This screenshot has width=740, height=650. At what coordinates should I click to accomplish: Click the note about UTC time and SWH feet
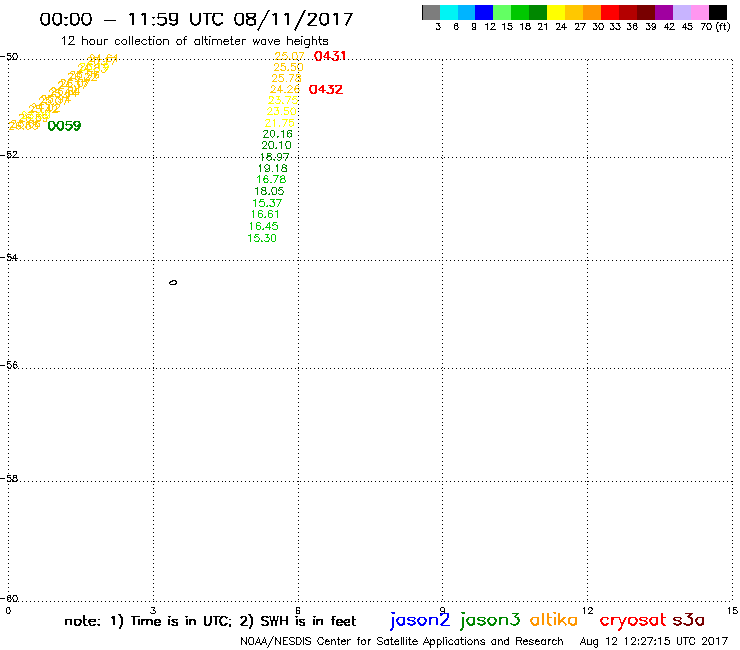click(210, 621)
